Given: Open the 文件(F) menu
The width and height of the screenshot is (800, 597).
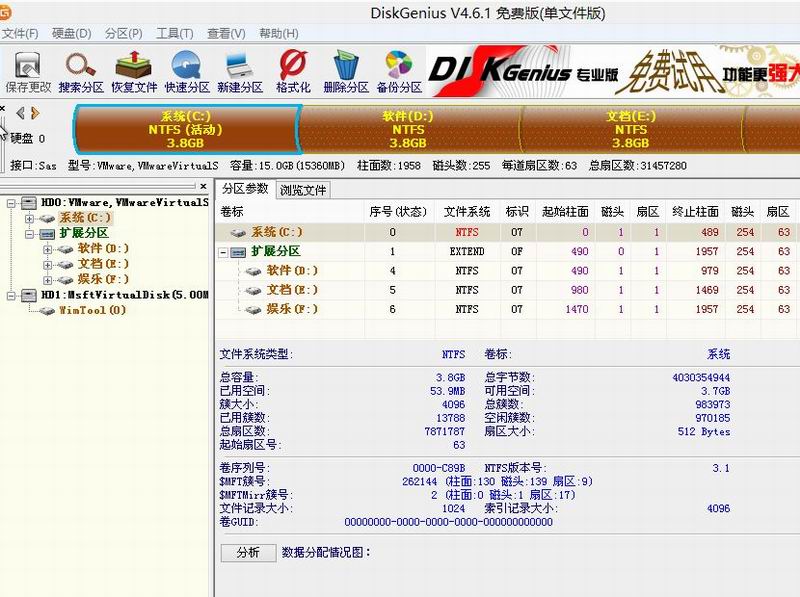Looking at the screenshot, I should [x=20, y=34].
